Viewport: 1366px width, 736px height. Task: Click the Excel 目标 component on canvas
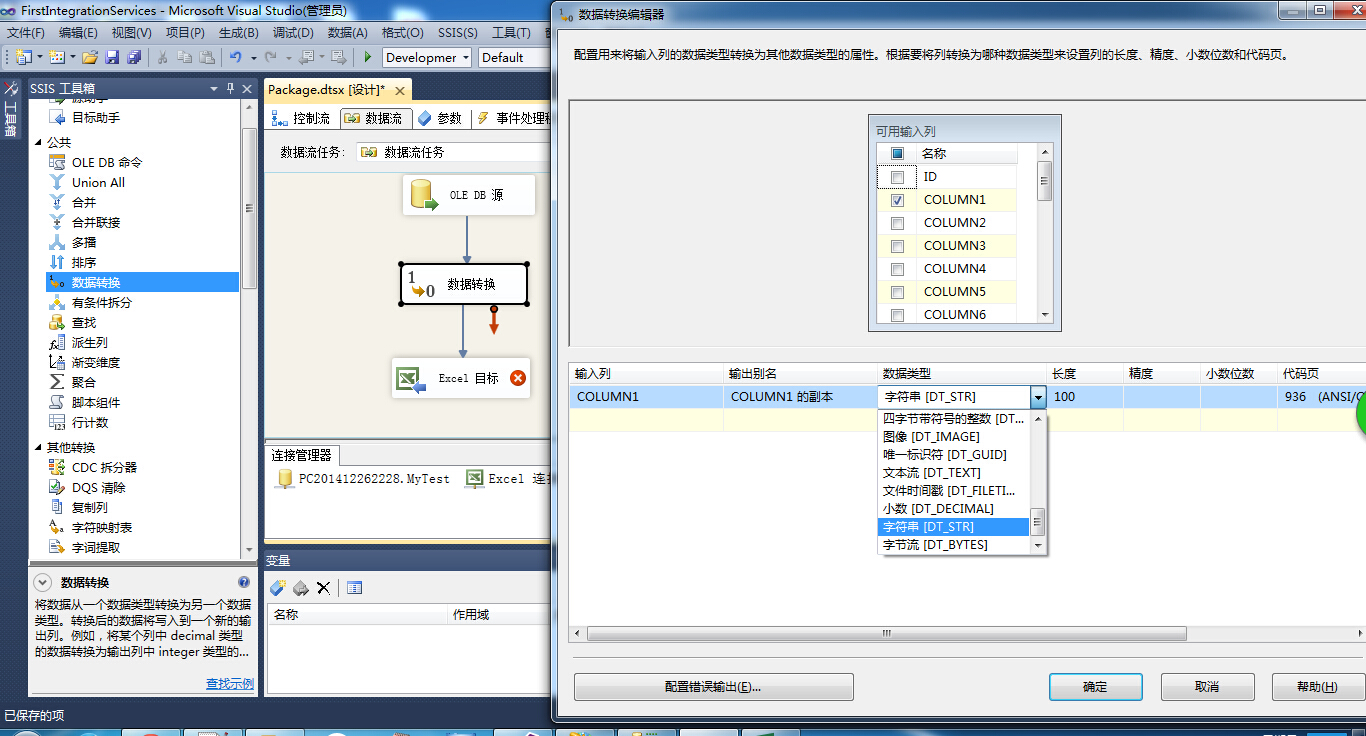461,378
